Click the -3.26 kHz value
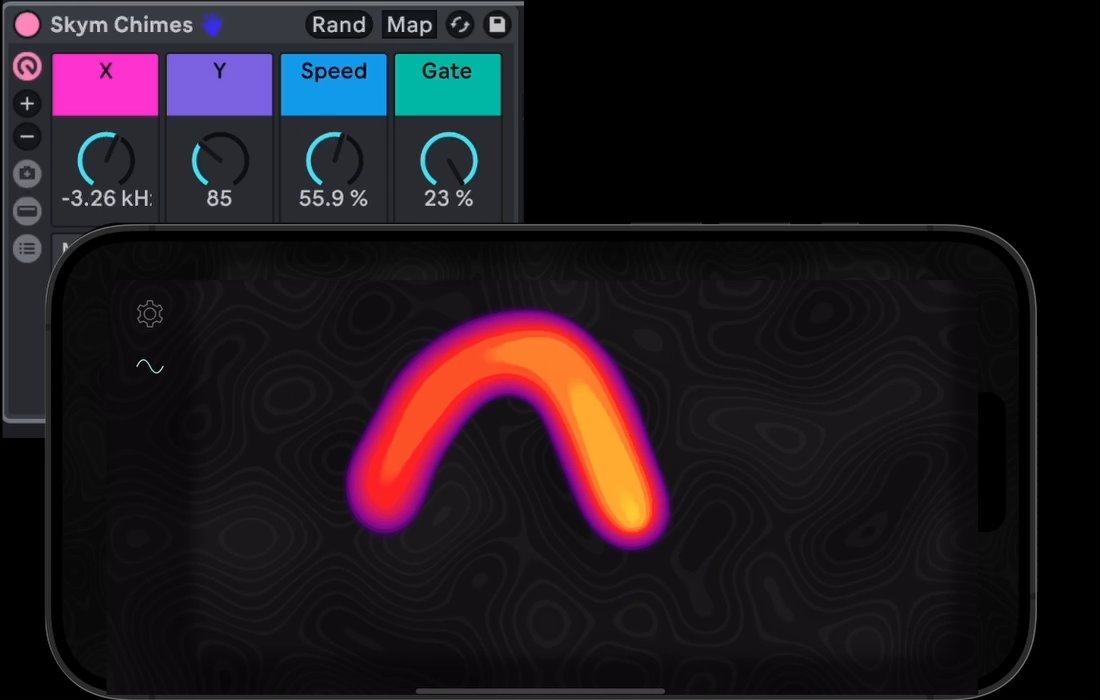The image size is (1100, 700). pos(106,198)
